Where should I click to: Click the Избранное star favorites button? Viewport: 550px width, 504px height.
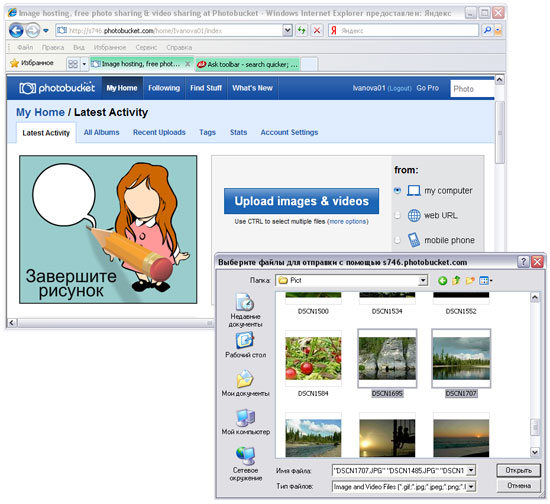(32, 63)
